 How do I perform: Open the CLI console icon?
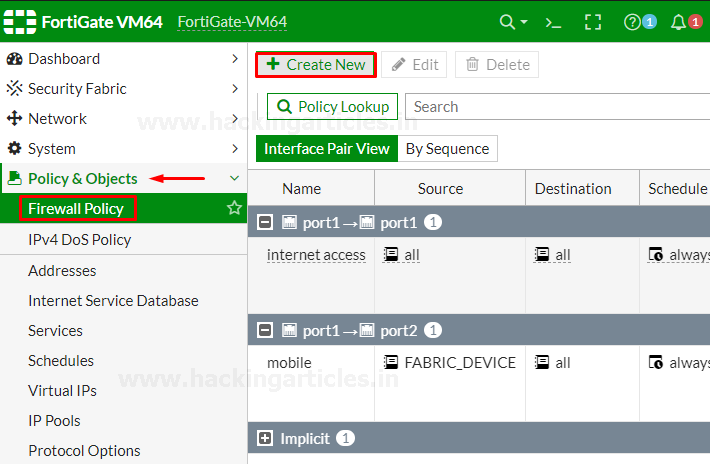553,22
